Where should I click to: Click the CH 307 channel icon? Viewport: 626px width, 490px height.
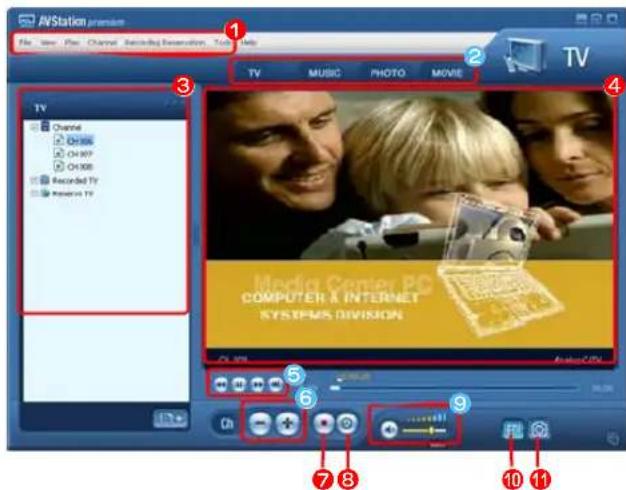point(59,153)
